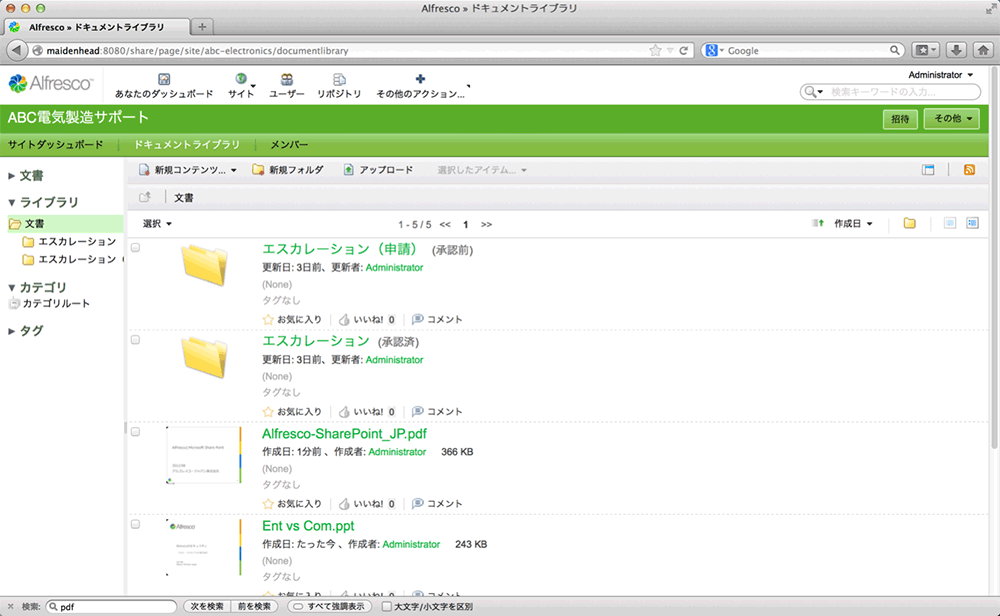Switch to detailed list view icon
This screenshot has width=1000, height=616.
point(972,223)
